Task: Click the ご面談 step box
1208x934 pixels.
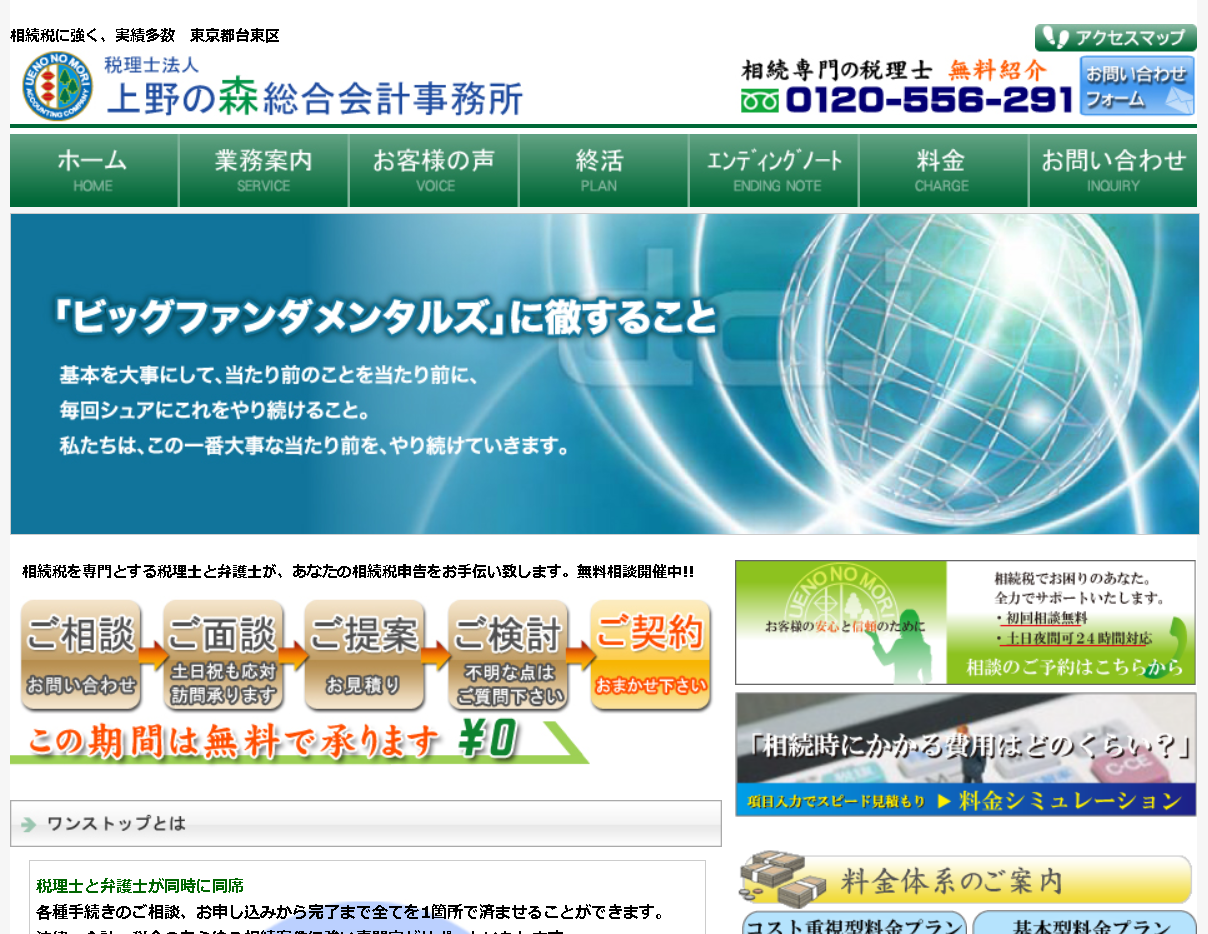Action: point(222,655)
